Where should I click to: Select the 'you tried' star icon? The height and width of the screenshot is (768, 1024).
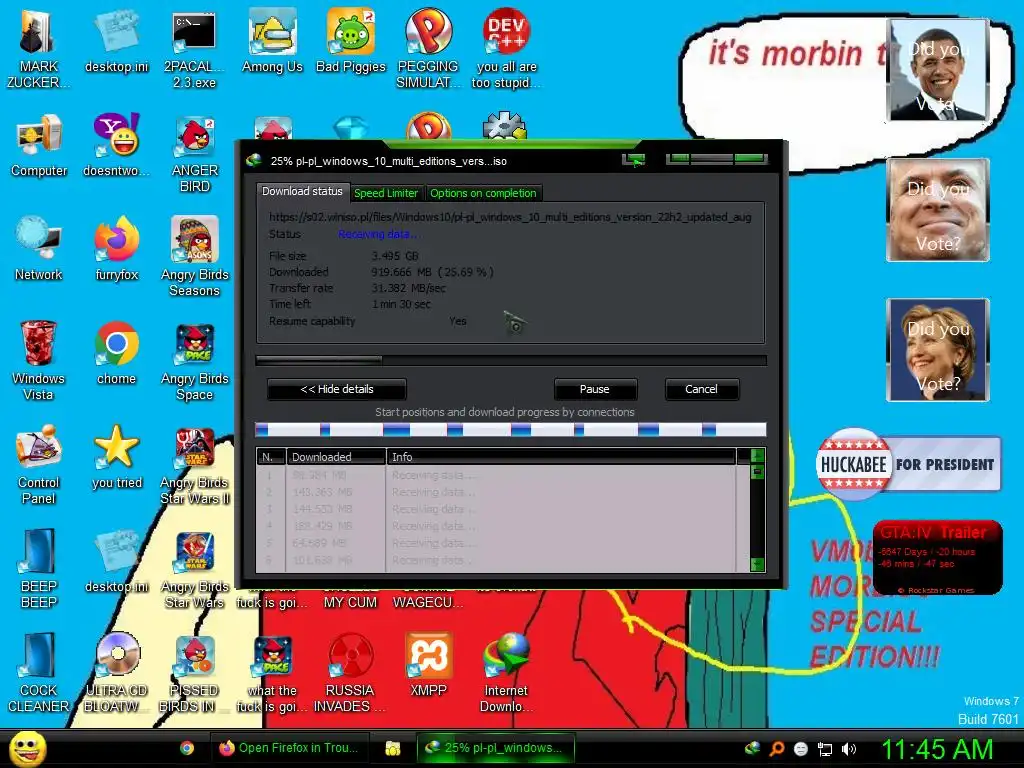(116, 458)
